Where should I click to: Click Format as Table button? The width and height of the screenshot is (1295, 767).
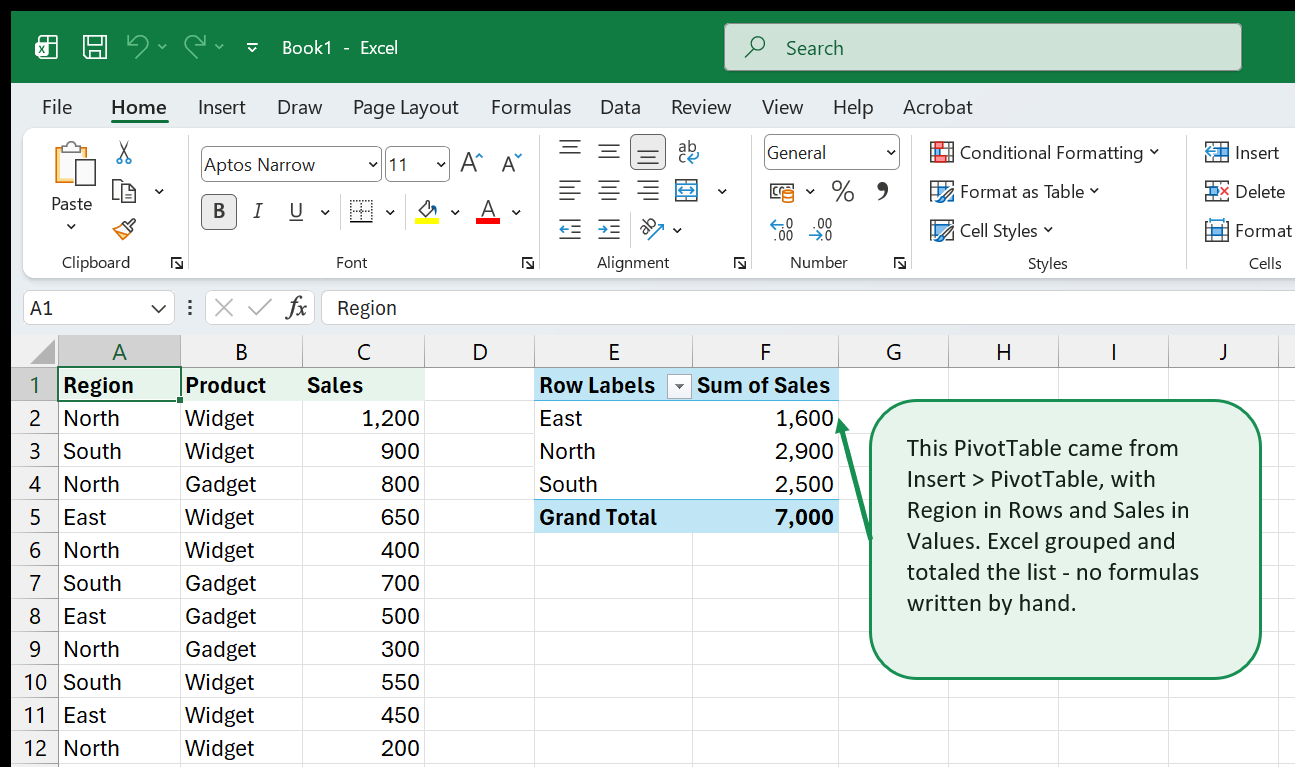1014,191
